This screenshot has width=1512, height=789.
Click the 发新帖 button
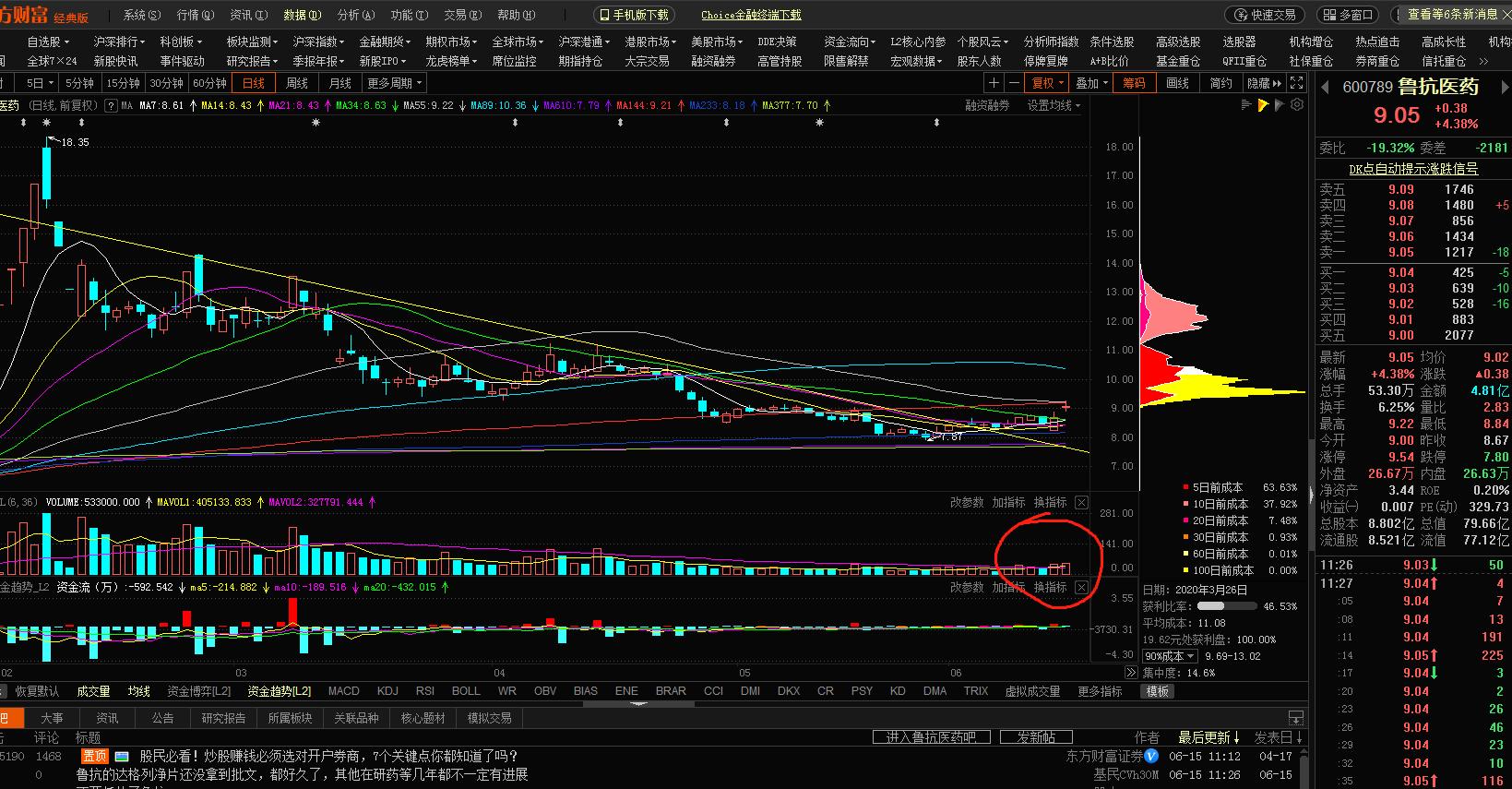pos(1036,736)
